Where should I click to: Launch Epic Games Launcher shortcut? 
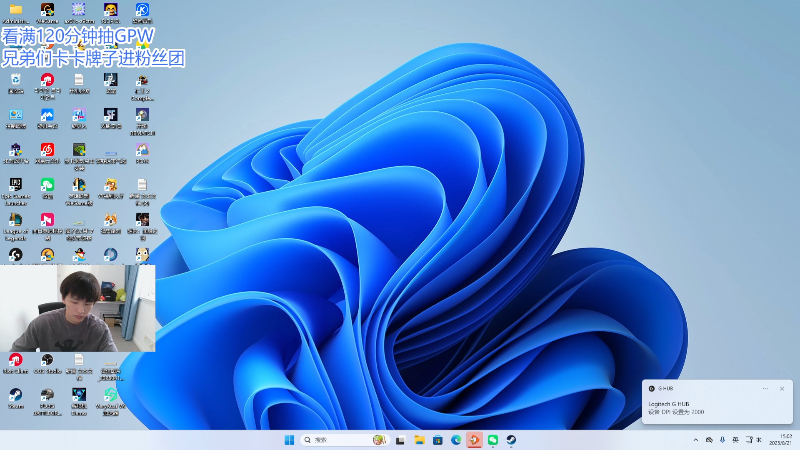(16, 191)
